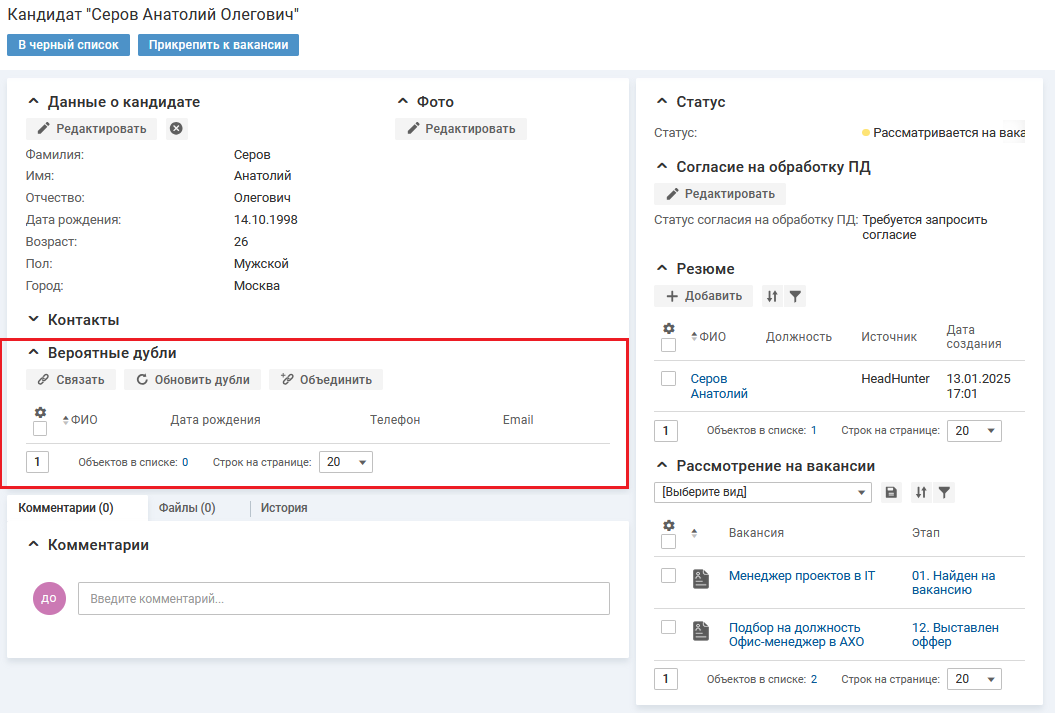
Task: Open rows-per-page dropdown in the duplicates list
Action: (x=345, y=462)
